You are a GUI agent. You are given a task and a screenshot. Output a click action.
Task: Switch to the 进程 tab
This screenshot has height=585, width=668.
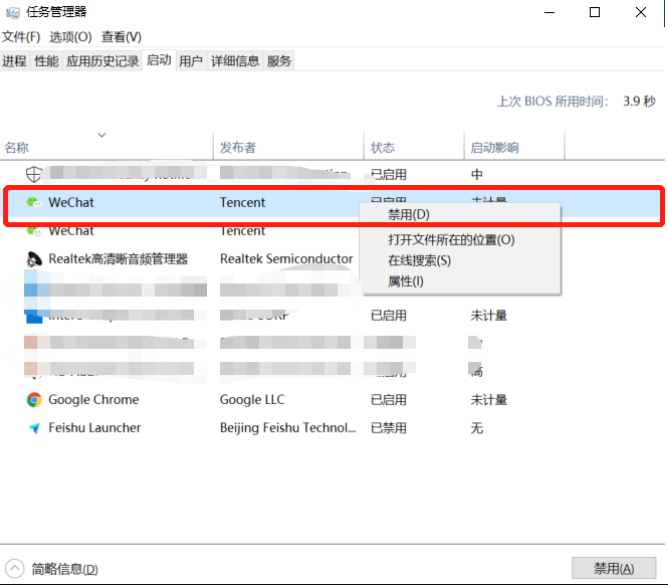[x=14, y=61]
